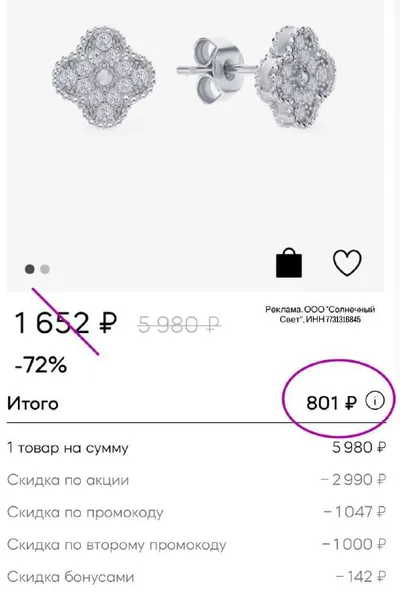Select the Итого total label
The image size is (400, 599).
33,403
